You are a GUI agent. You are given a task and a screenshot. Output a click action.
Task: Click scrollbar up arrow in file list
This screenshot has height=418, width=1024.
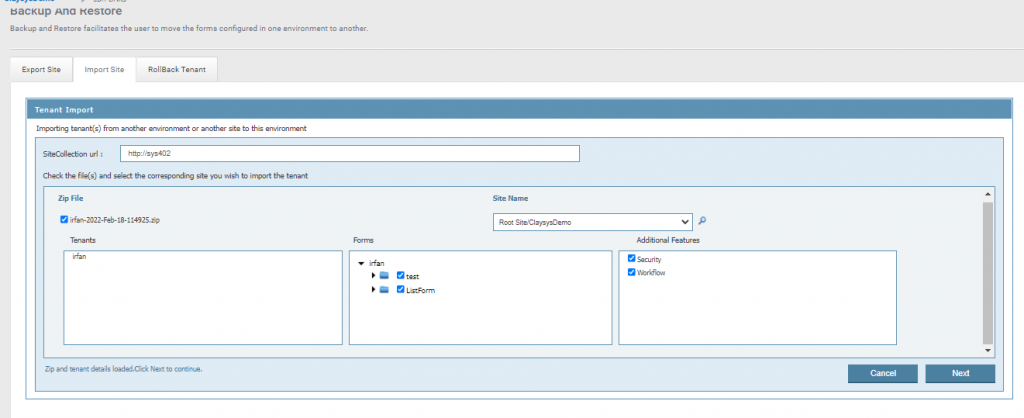[x=987, y=195]
